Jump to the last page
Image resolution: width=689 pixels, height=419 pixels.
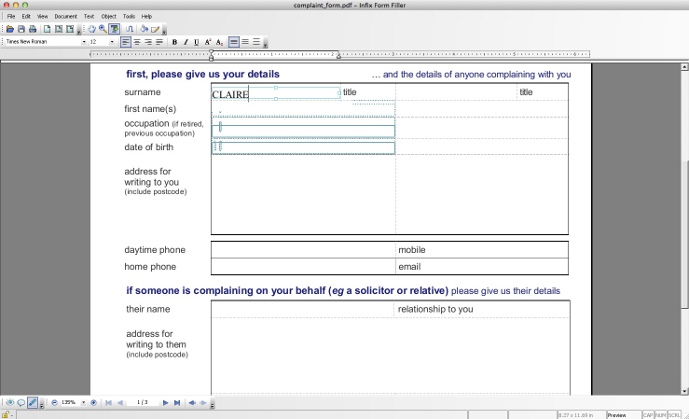click(x=177, y=402)
